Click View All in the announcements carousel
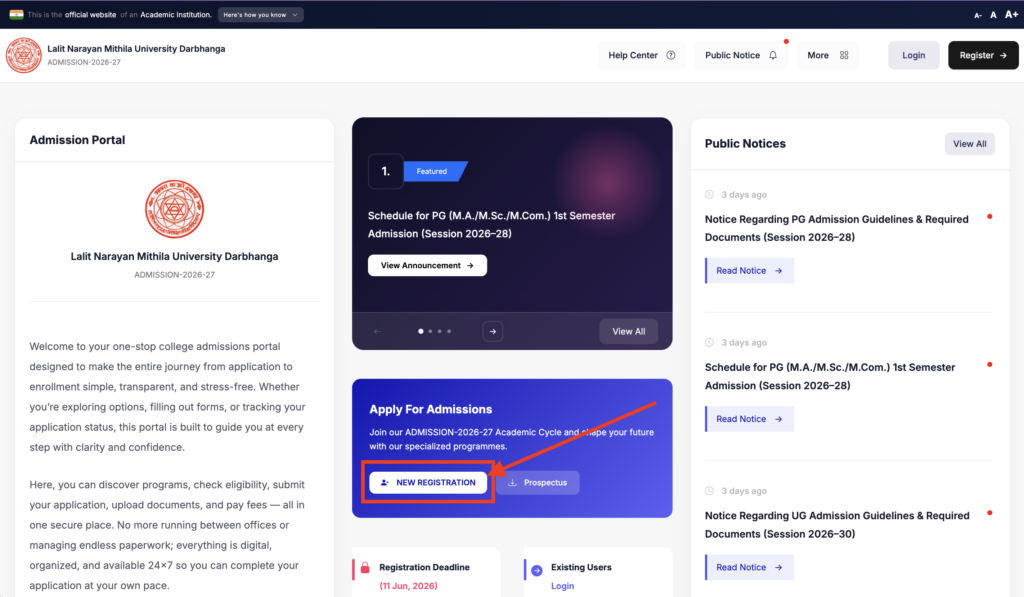Screen dimensions: 1024x597 (628, 331)
